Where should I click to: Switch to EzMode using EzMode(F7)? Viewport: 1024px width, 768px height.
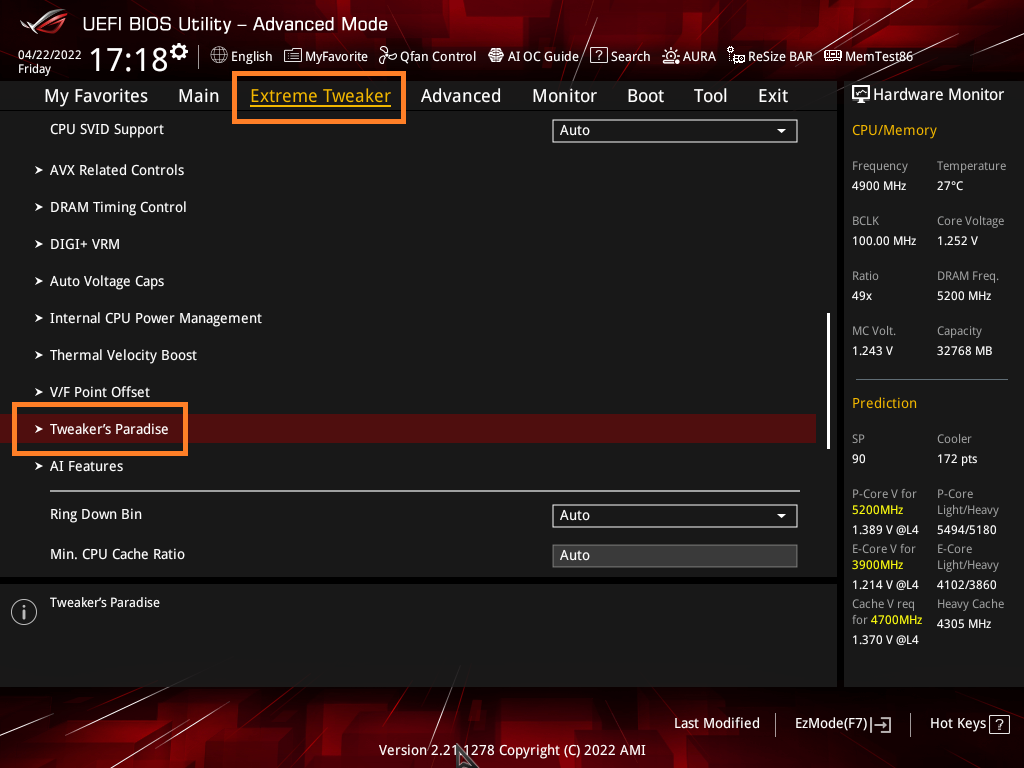coord(841,723)
